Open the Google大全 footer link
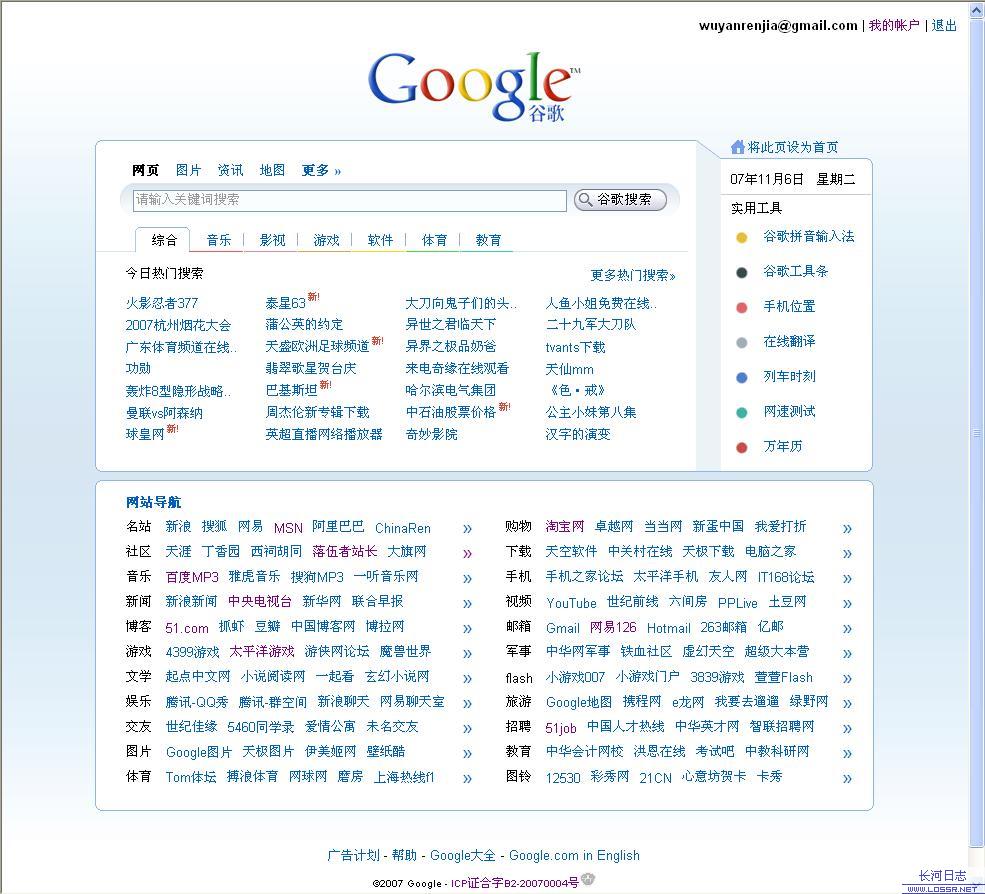This screenshot has width=985, height=894. (x=463, y=856)
